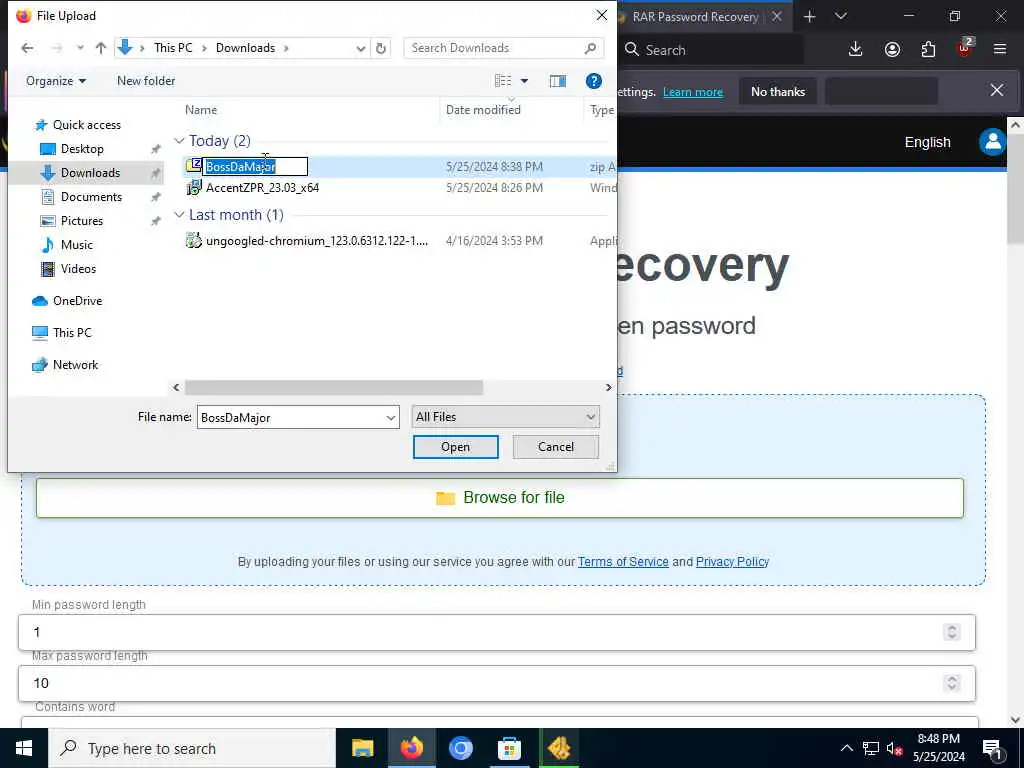Open Firefox extensions puzzle icon
The height and width of the screenshot is (768, 1024).
click(x=928, y=50)
